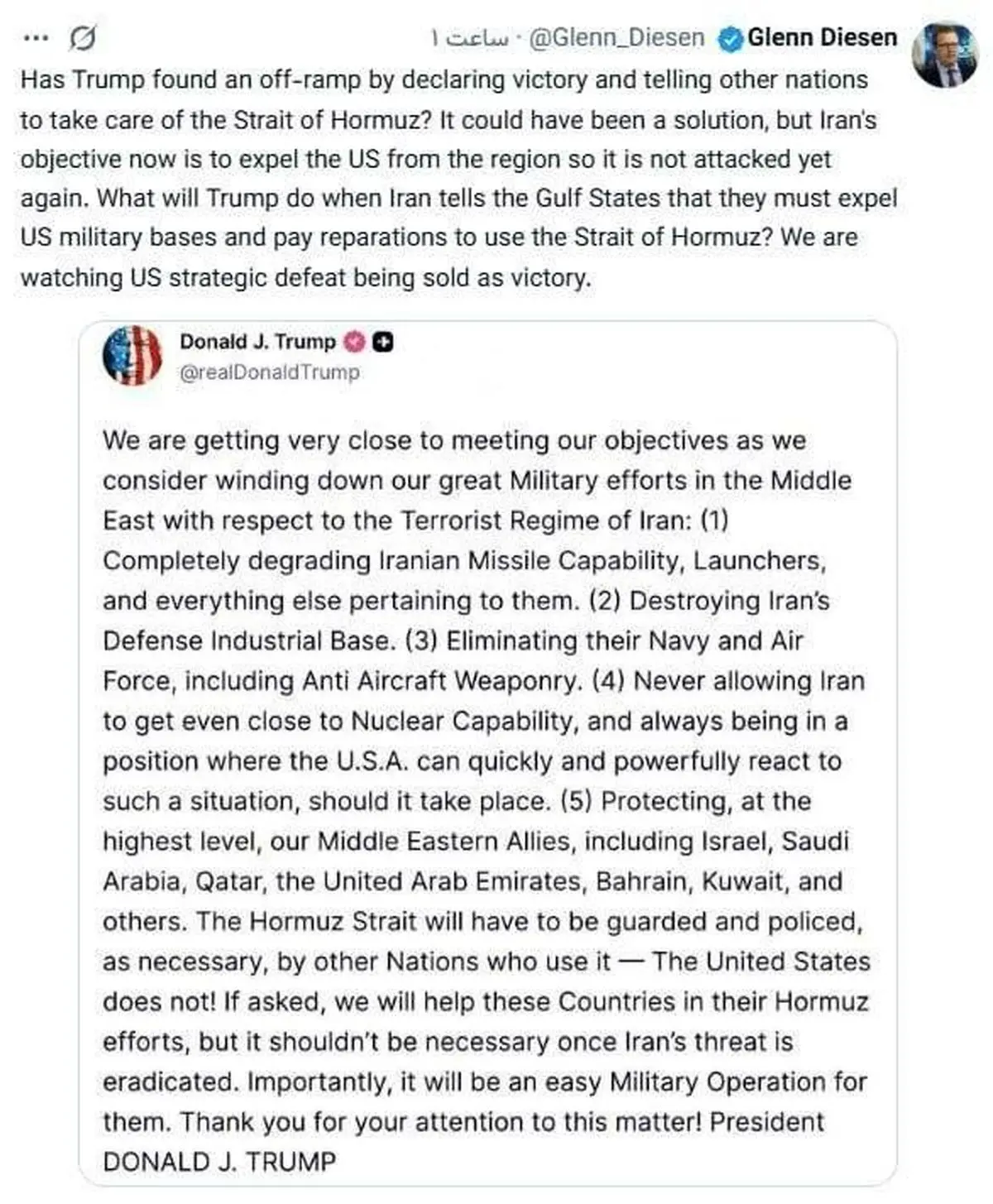The width and height of the screenshot is (993, 1204).
Task: Click the quoted line 'Thank you for your attention'
Action: coord(463,1121)
